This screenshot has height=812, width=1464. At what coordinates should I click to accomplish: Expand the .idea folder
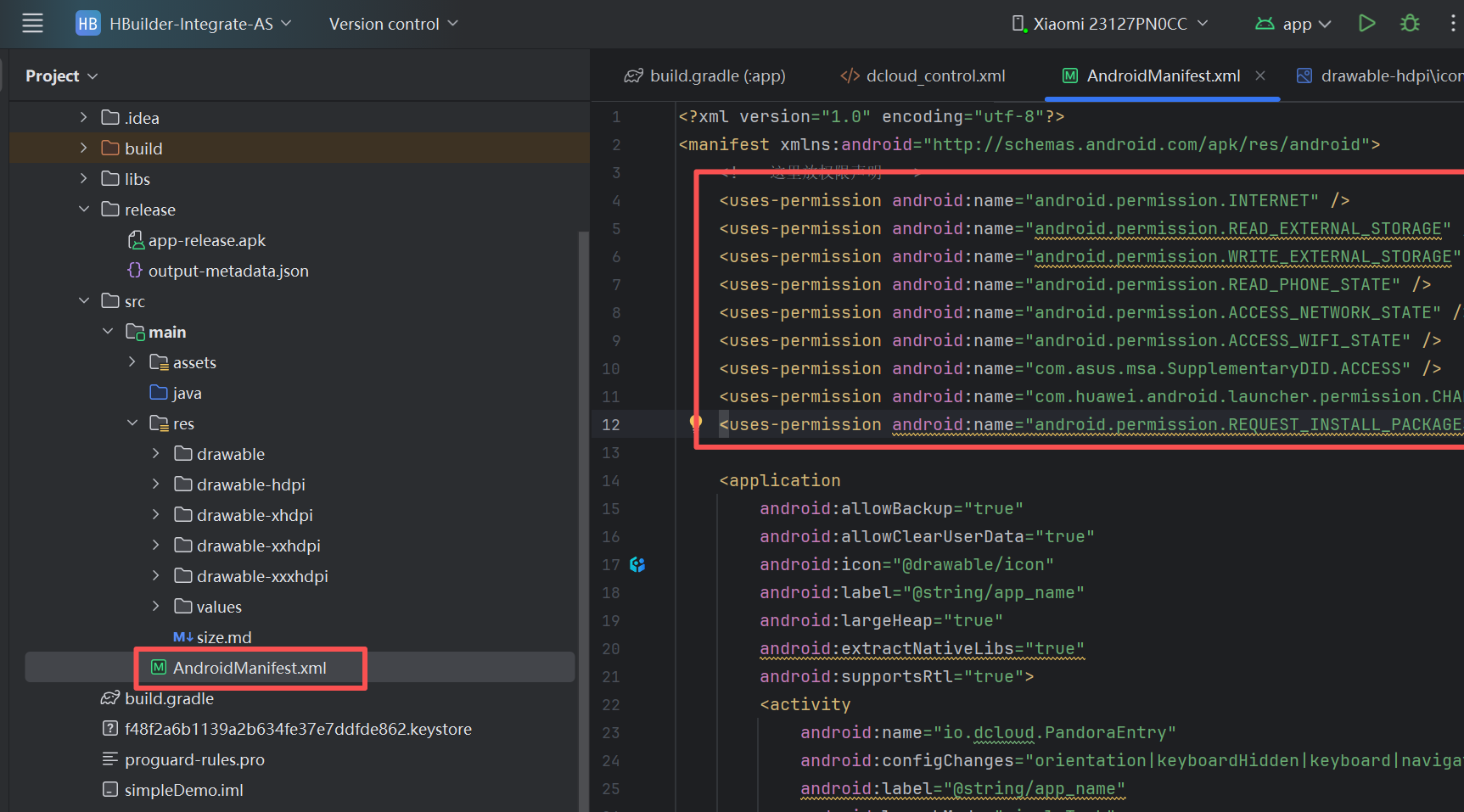tap(83, 117)
